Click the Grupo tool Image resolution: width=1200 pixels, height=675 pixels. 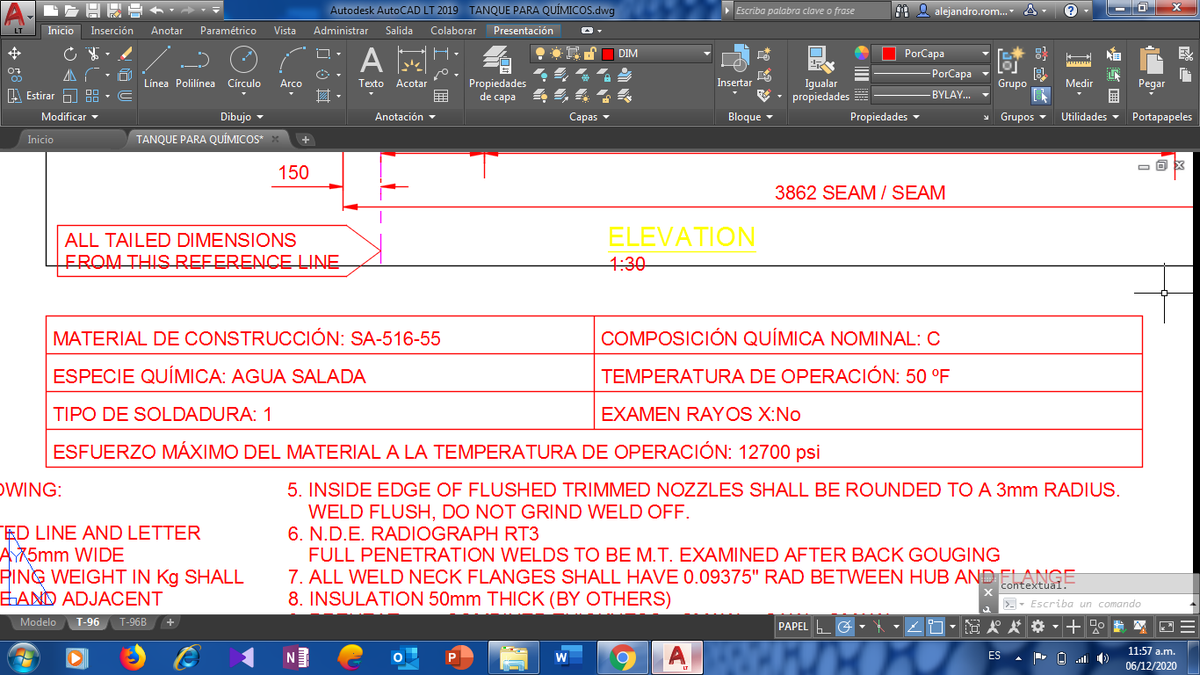click(x=1012, y=67)
